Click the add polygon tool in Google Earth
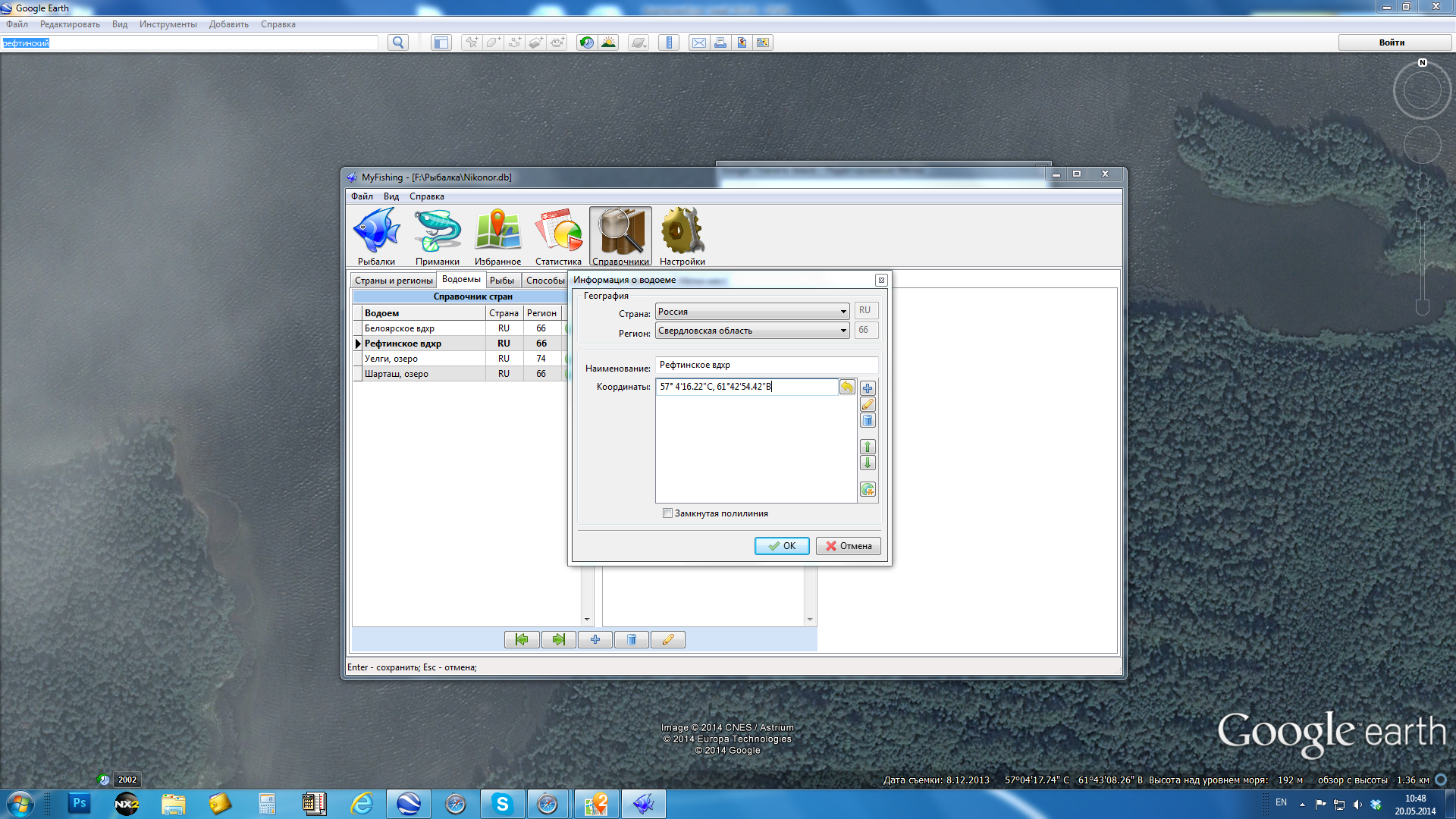The width and height of the screenshot is (1456, 819). 493,42
